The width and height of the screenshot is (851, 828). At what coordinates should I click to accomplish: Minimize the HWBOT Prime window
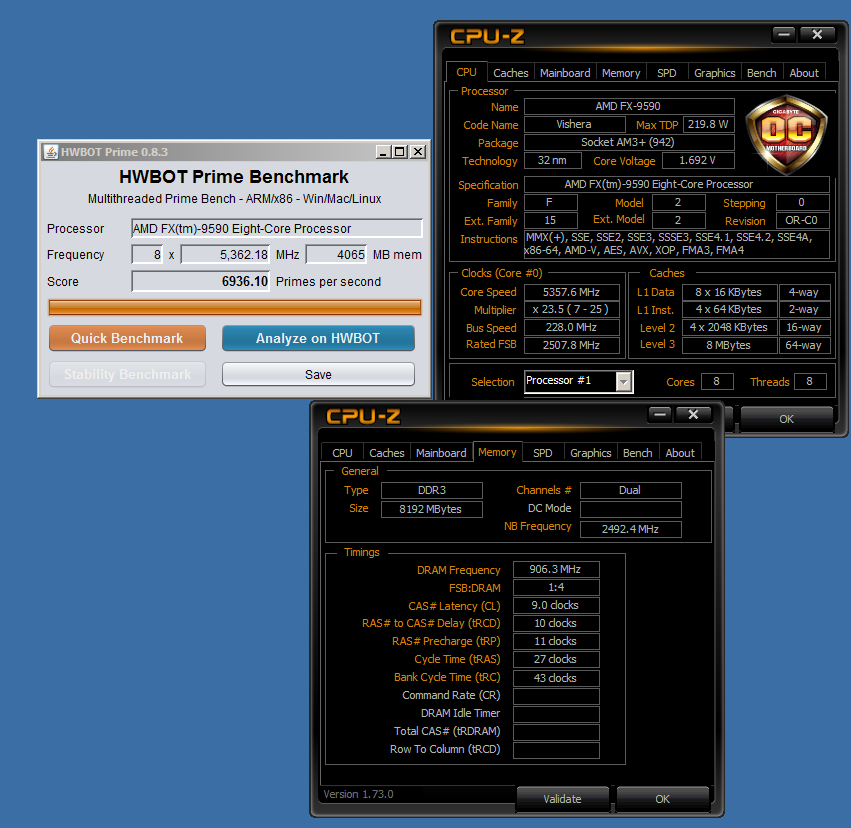pyautogui.click(x=384, y=152)
